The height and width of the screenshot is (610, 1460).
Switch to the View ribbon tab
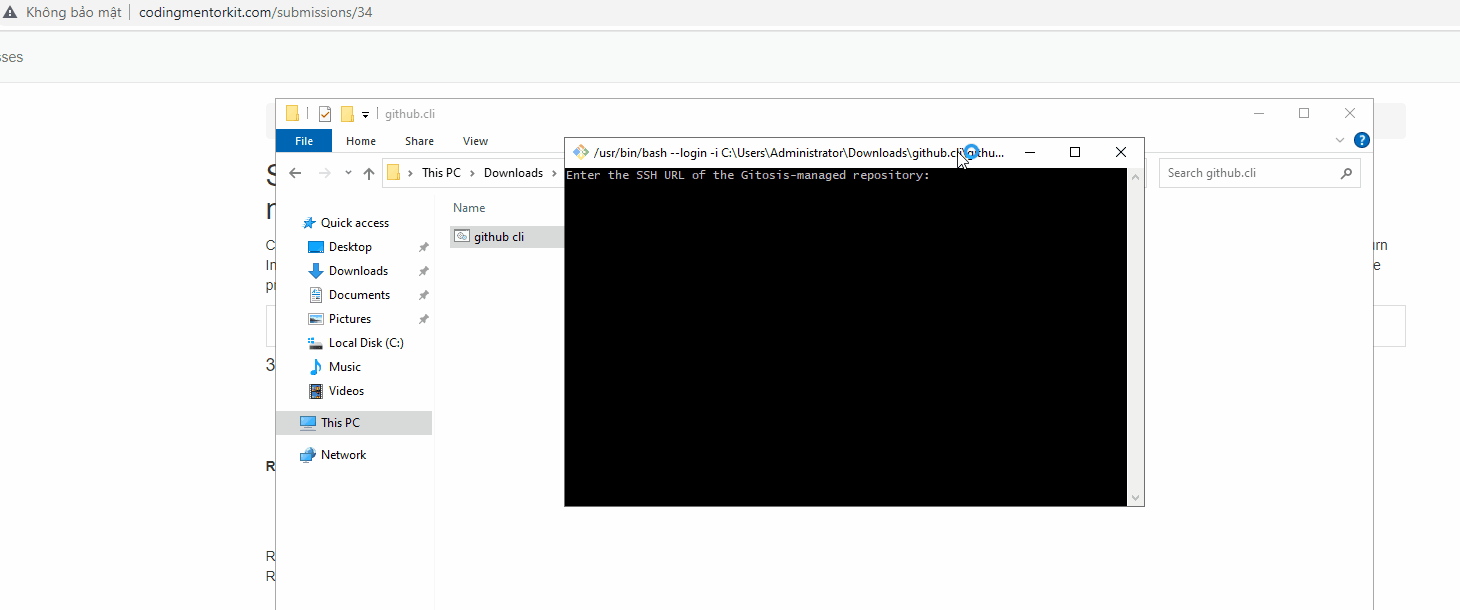(x=475, y=140)
